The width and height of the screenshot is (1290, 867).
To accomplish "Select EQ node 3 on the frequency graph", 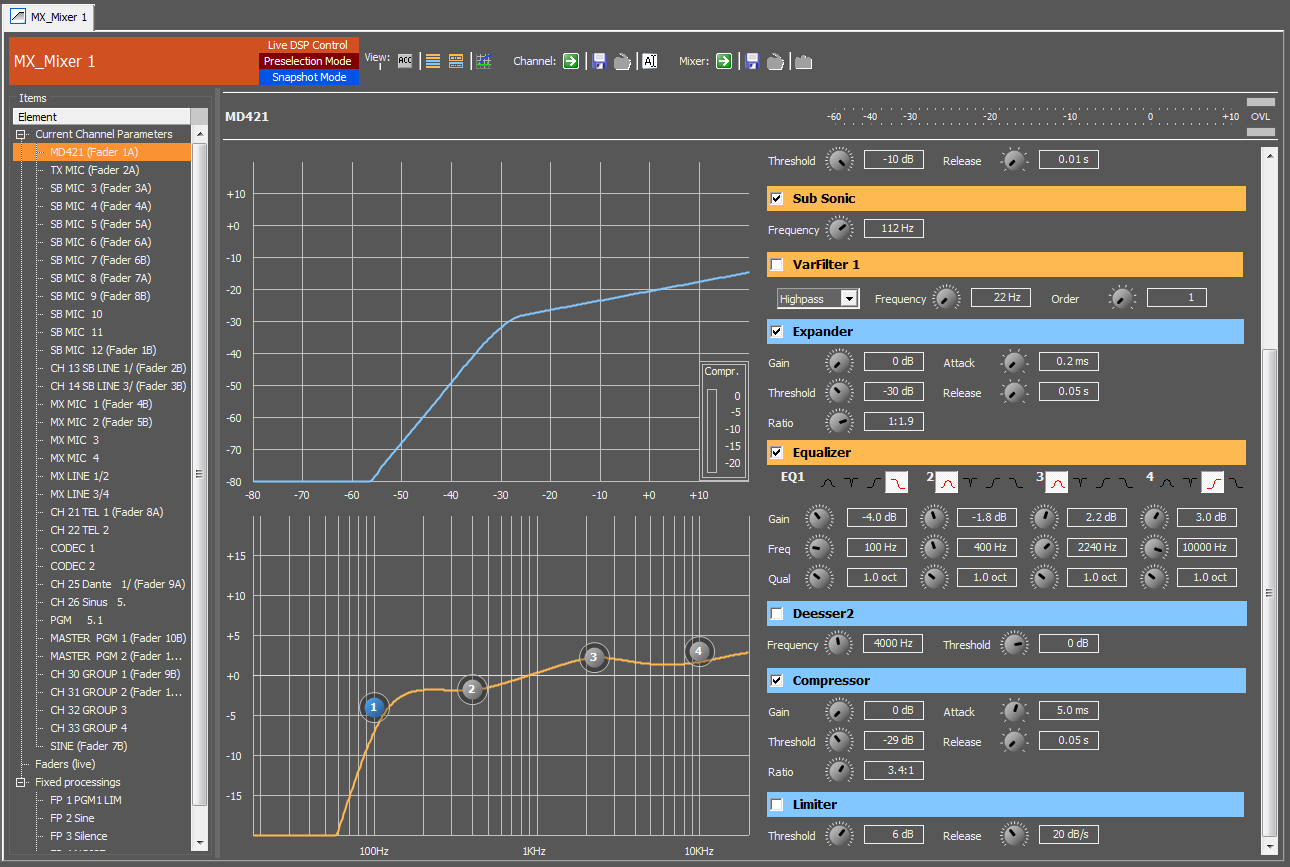I will (x=594, y=657).
